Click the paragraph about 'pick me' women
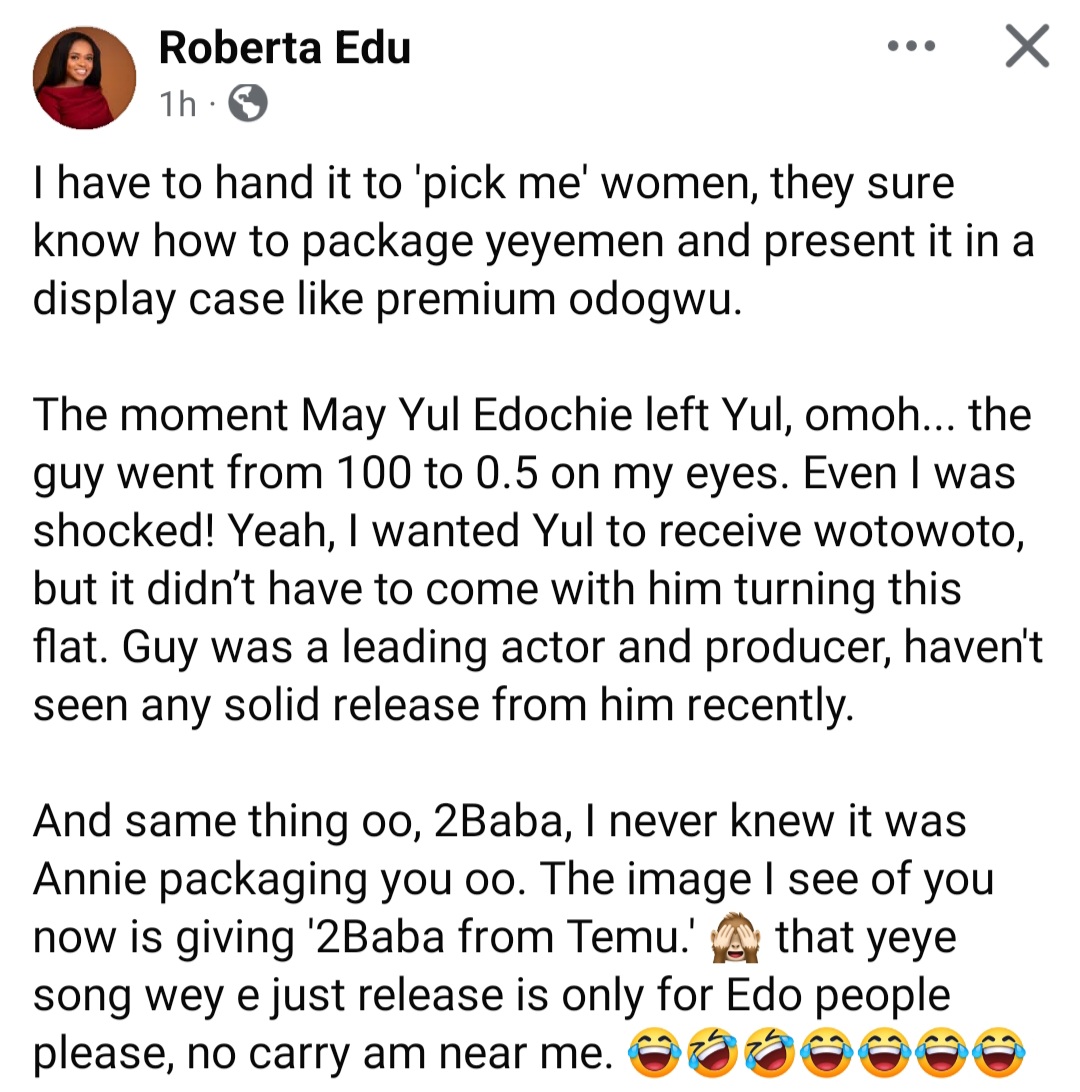The height and width of the screenshot is (1092, 1080). coord(530,242)
